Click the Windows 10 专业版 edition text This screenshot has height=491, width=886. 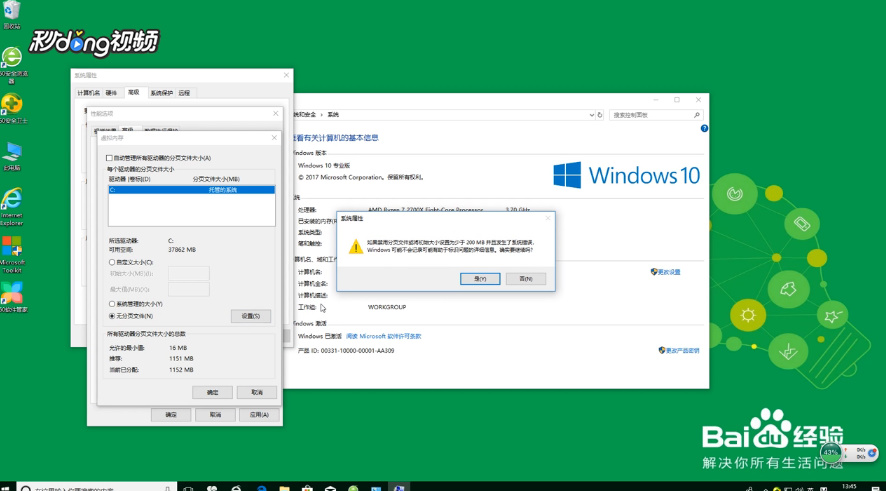click(x=324, y=166)
